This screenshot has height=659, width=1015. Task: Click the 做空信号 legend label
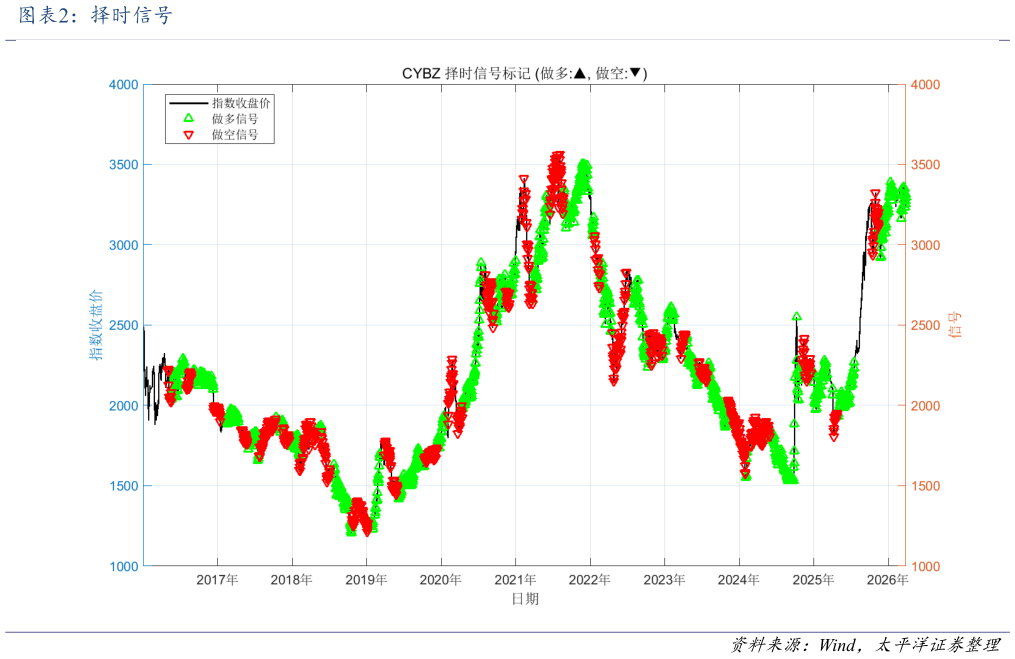tap(235, 135)
